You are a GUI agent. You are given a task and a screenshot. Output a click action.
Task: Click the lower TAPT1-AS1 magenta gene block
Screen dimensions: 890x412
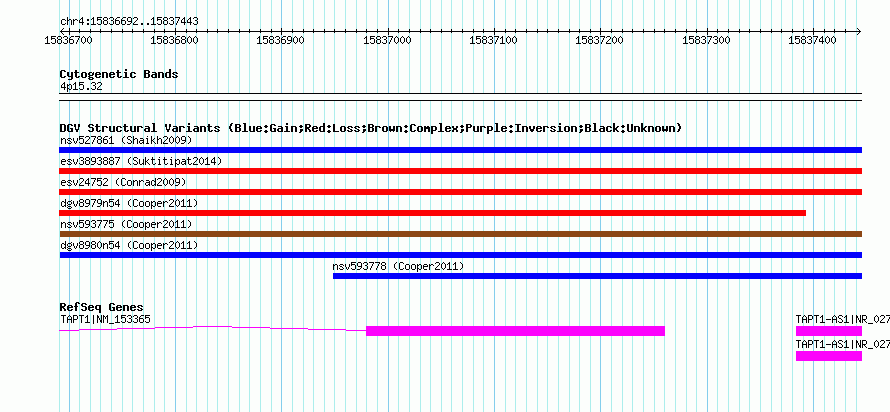[x=829, y=356]
